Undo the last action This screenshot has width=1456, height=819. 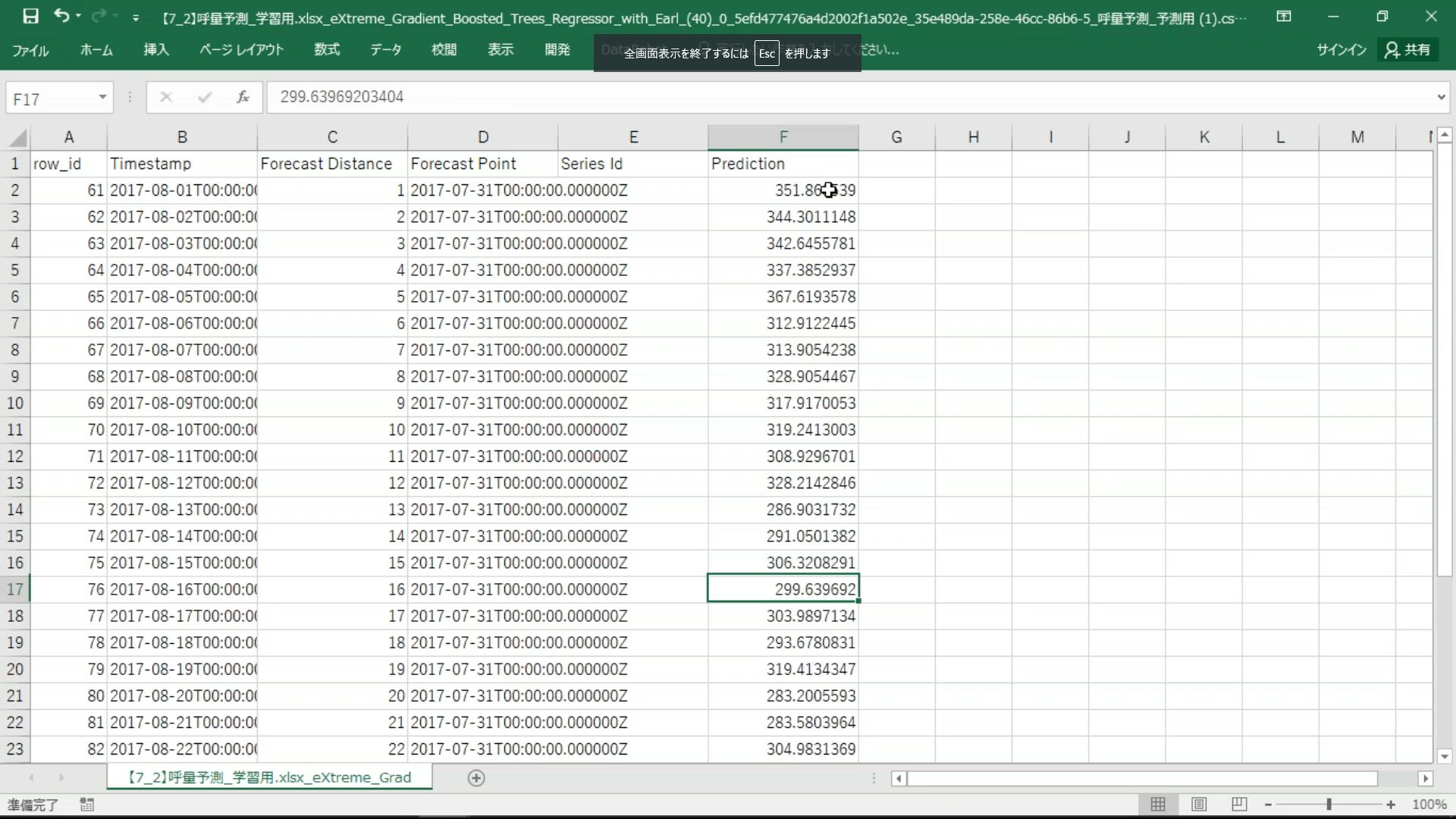pos(61,16)
